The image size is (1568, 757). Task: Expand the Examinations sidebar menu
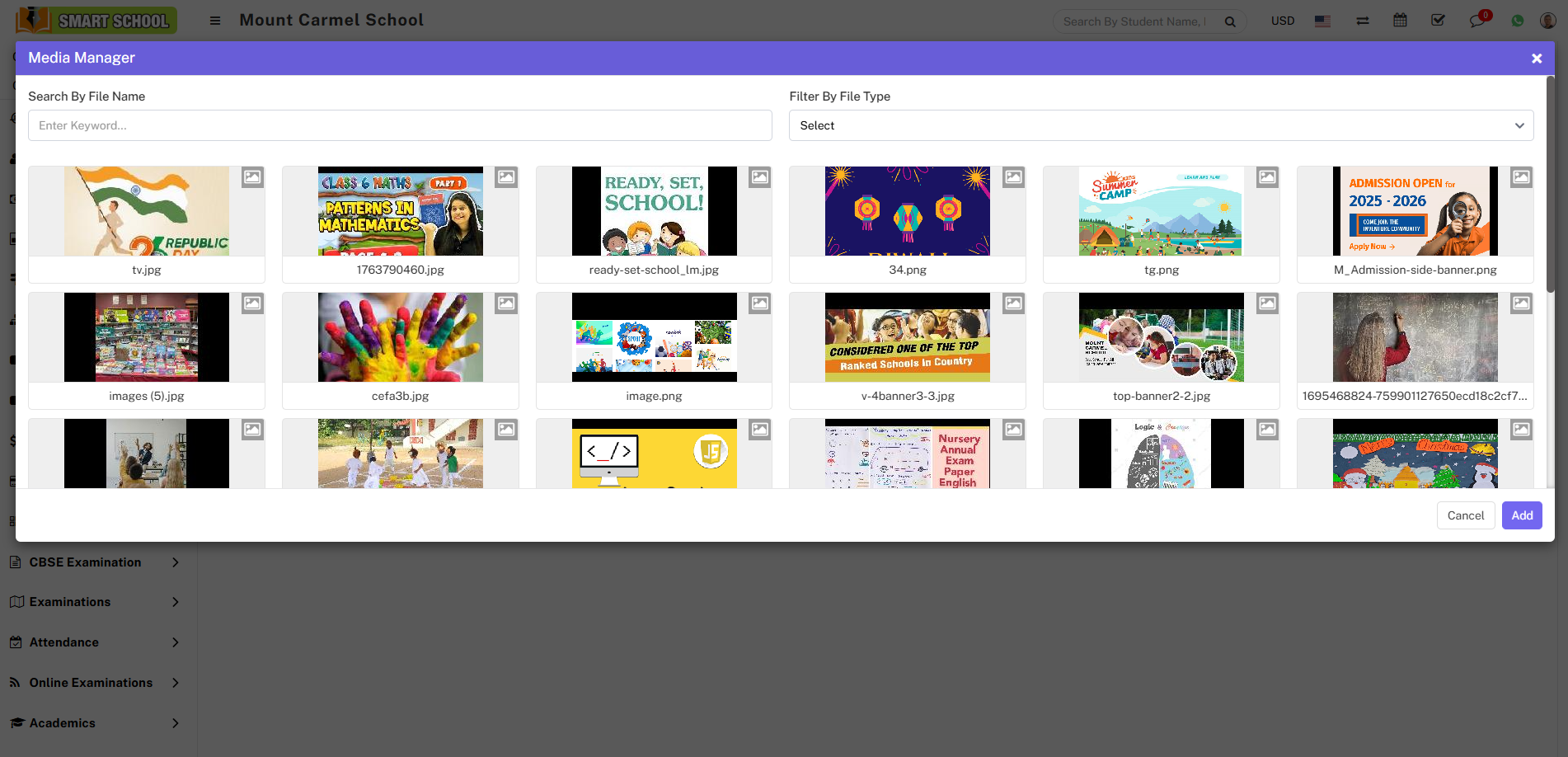click(x=95, y=602)
